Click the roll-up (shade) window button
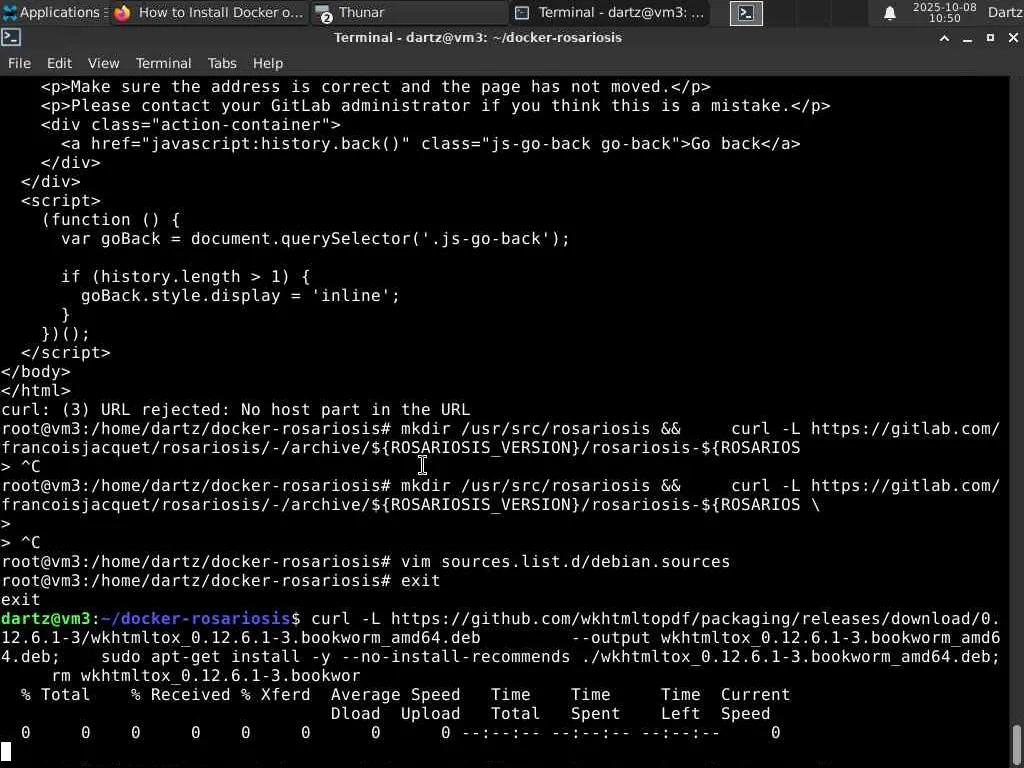1024x768 pixels. (x=944, y=38)
